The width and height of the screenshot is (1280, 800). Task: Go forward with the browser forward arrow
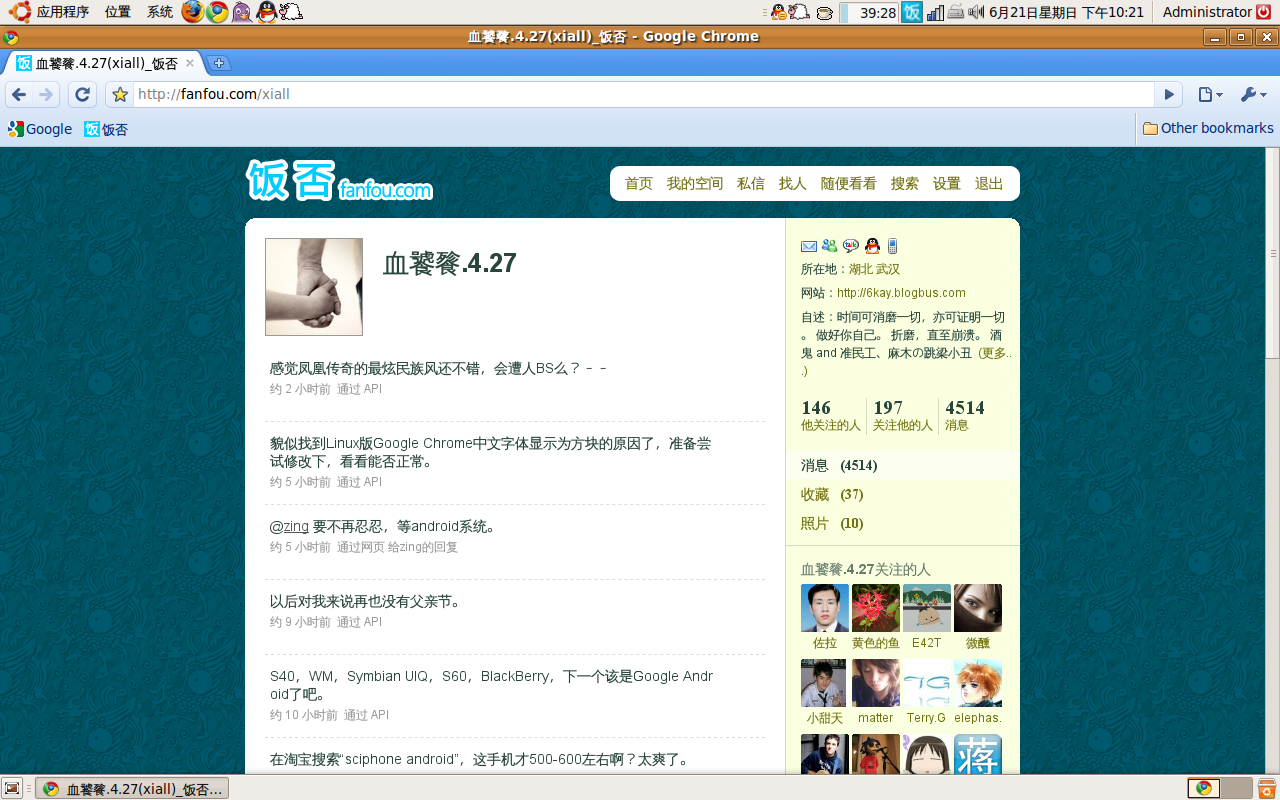coord(46,95)
